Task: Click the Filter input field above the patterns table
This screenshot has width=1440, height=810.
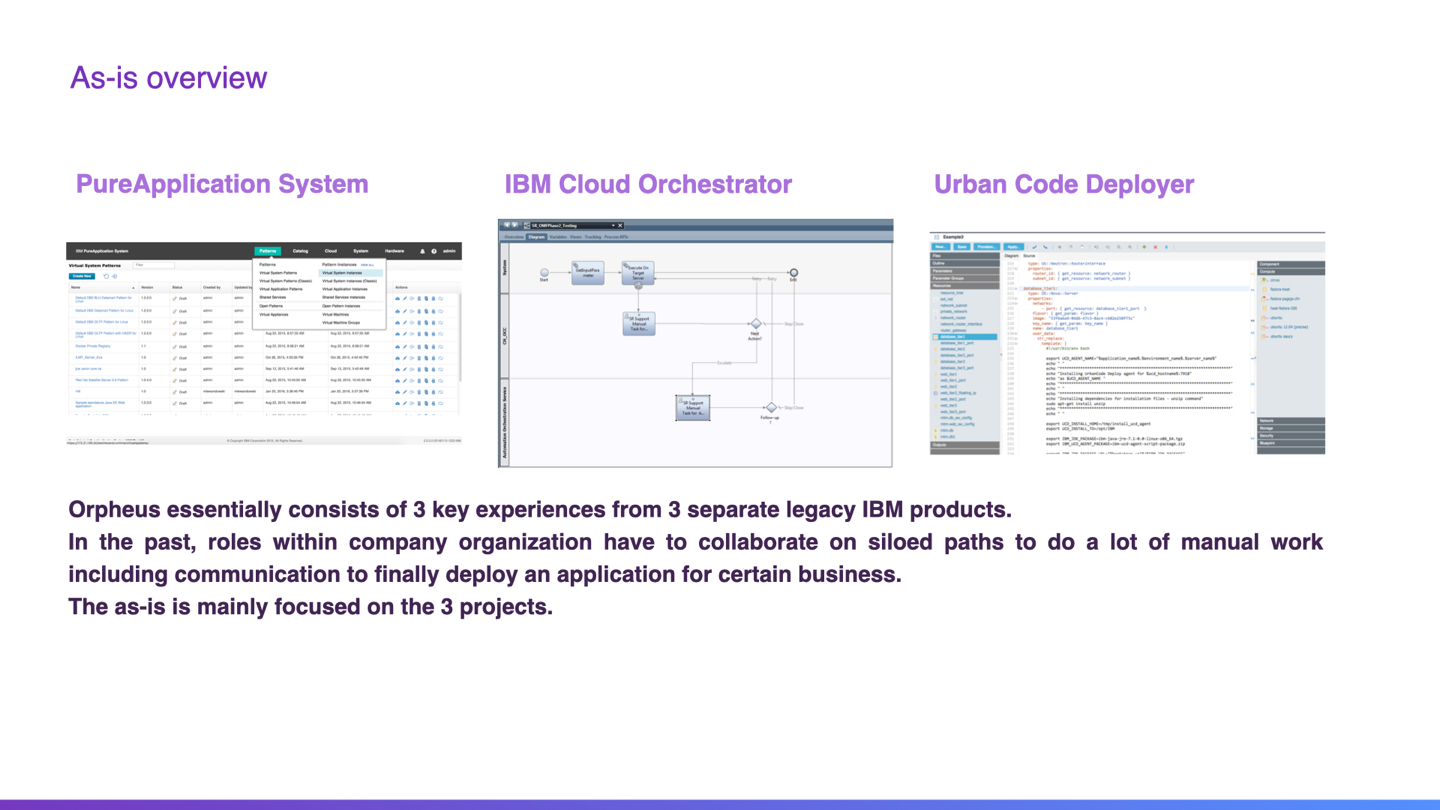Action: pos(154,265)
